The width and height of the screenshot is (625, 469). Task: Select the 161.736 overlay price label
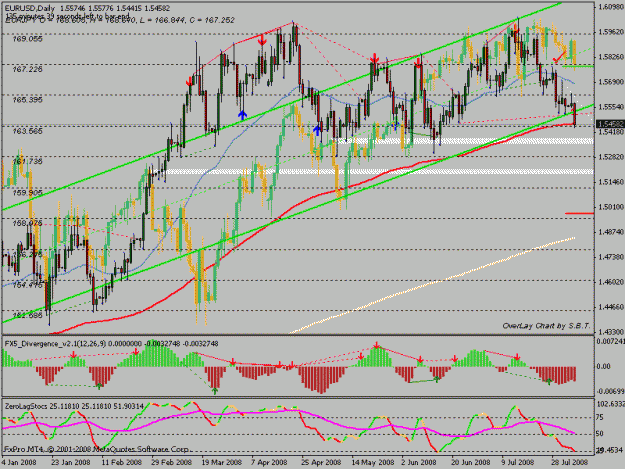(28, 161)
